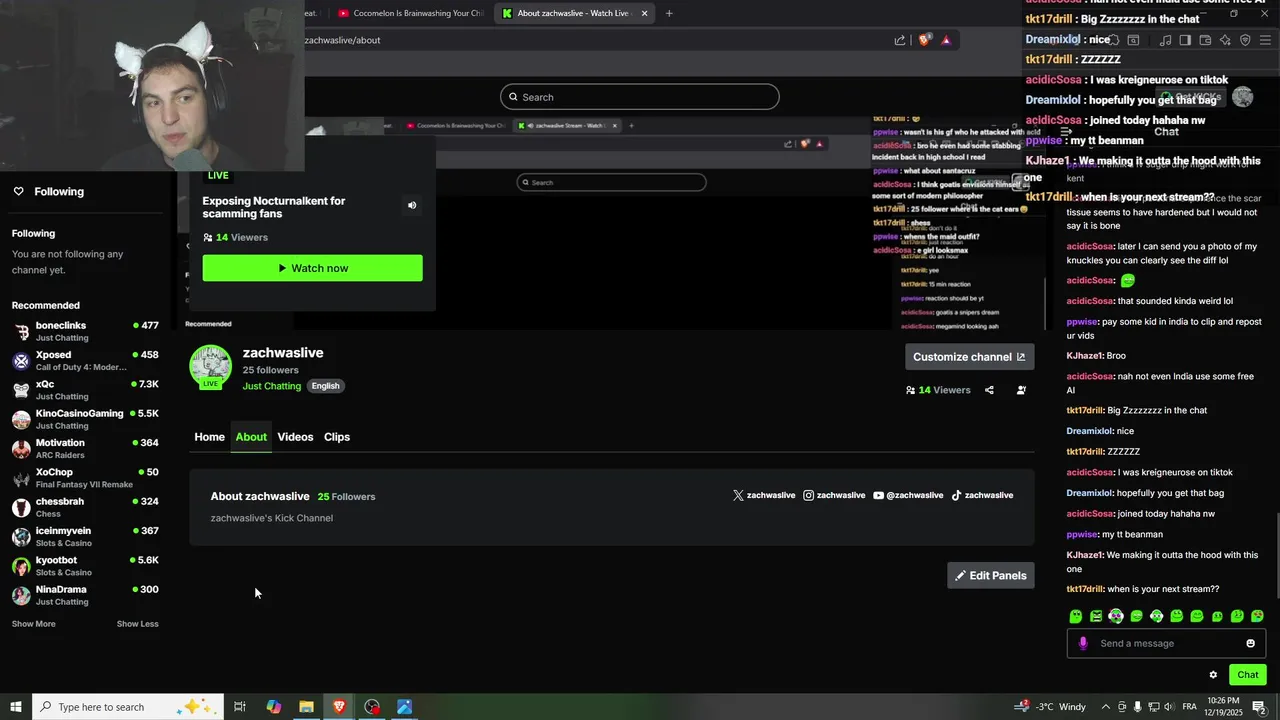The width and height of the screenshot is (1280, 720).
Task: Mute the live preview via speaker icon
Action: [412, 205]
